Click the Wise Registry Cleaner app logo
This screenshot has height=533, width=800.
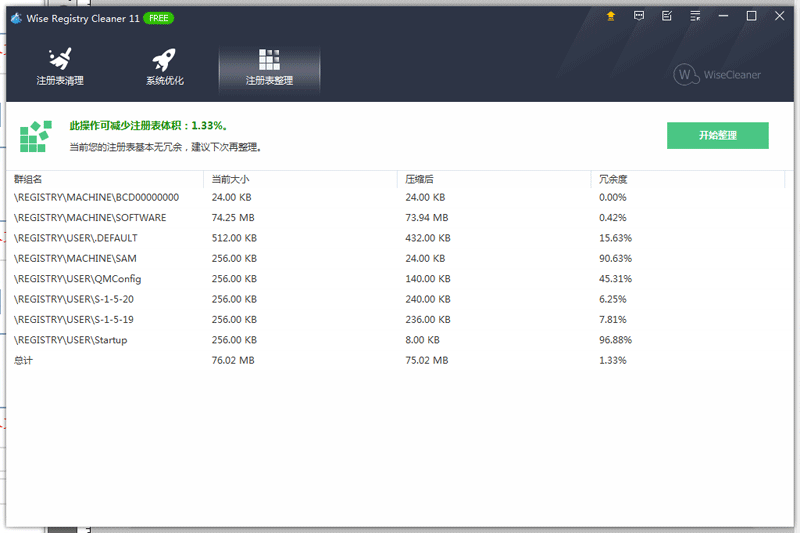click(16, 17)
